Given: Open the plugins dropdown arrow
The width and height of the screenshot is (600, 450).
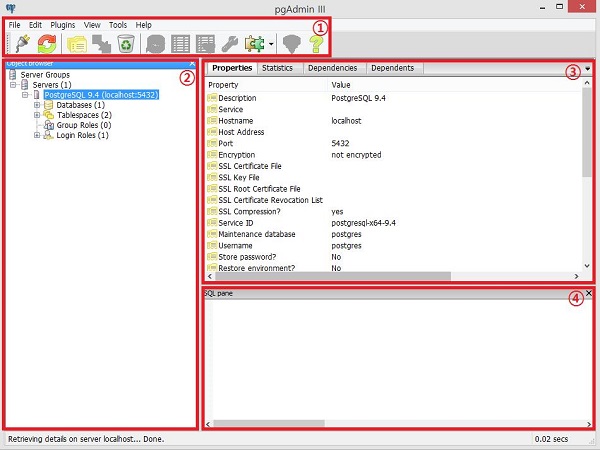Looking at the screenshot, I should pos(271,44).
